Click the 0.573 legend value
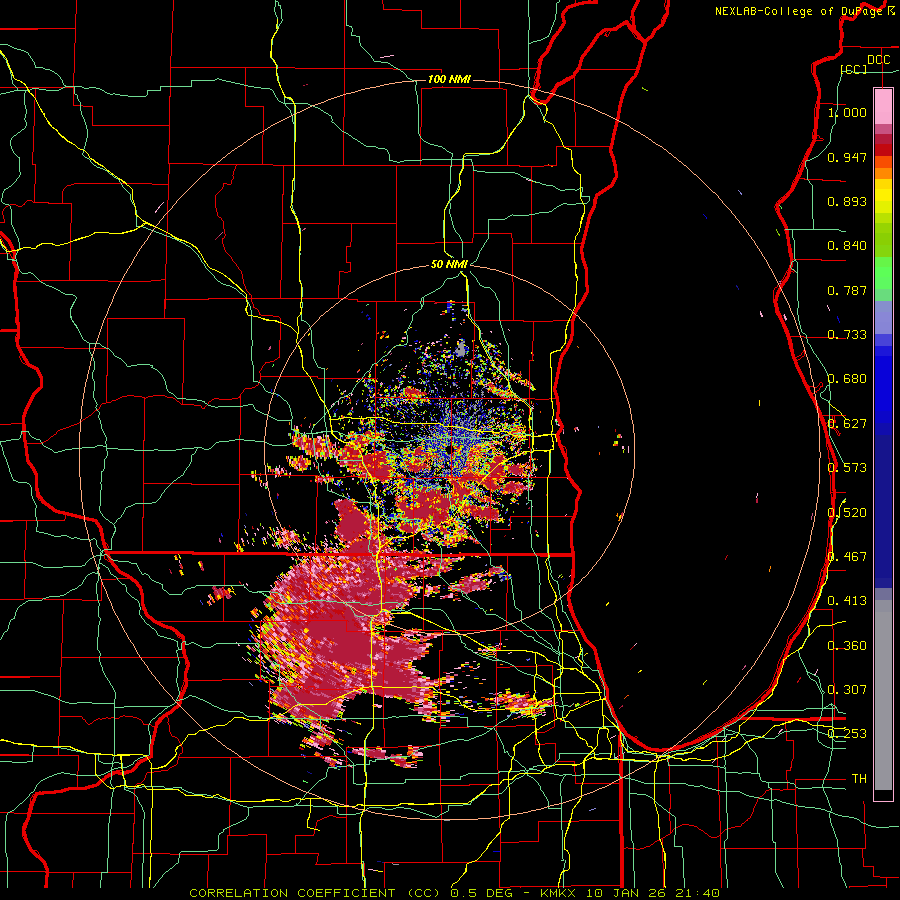The width and height of the screenshot is (900, 900). pos(847,468)
